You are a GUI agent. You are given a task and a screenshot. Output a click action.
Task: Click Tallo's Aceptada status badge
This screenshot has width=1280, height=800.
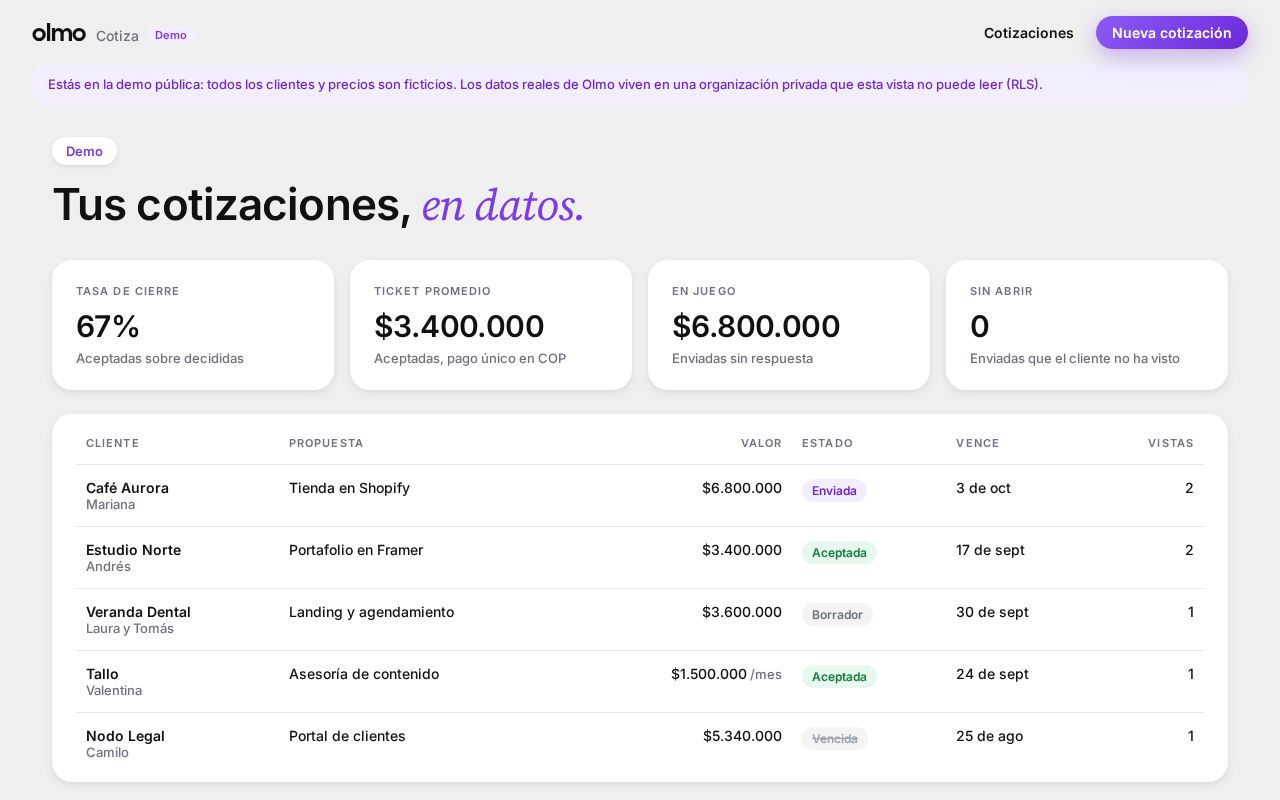pyautogui.click(x=839, y=677)
